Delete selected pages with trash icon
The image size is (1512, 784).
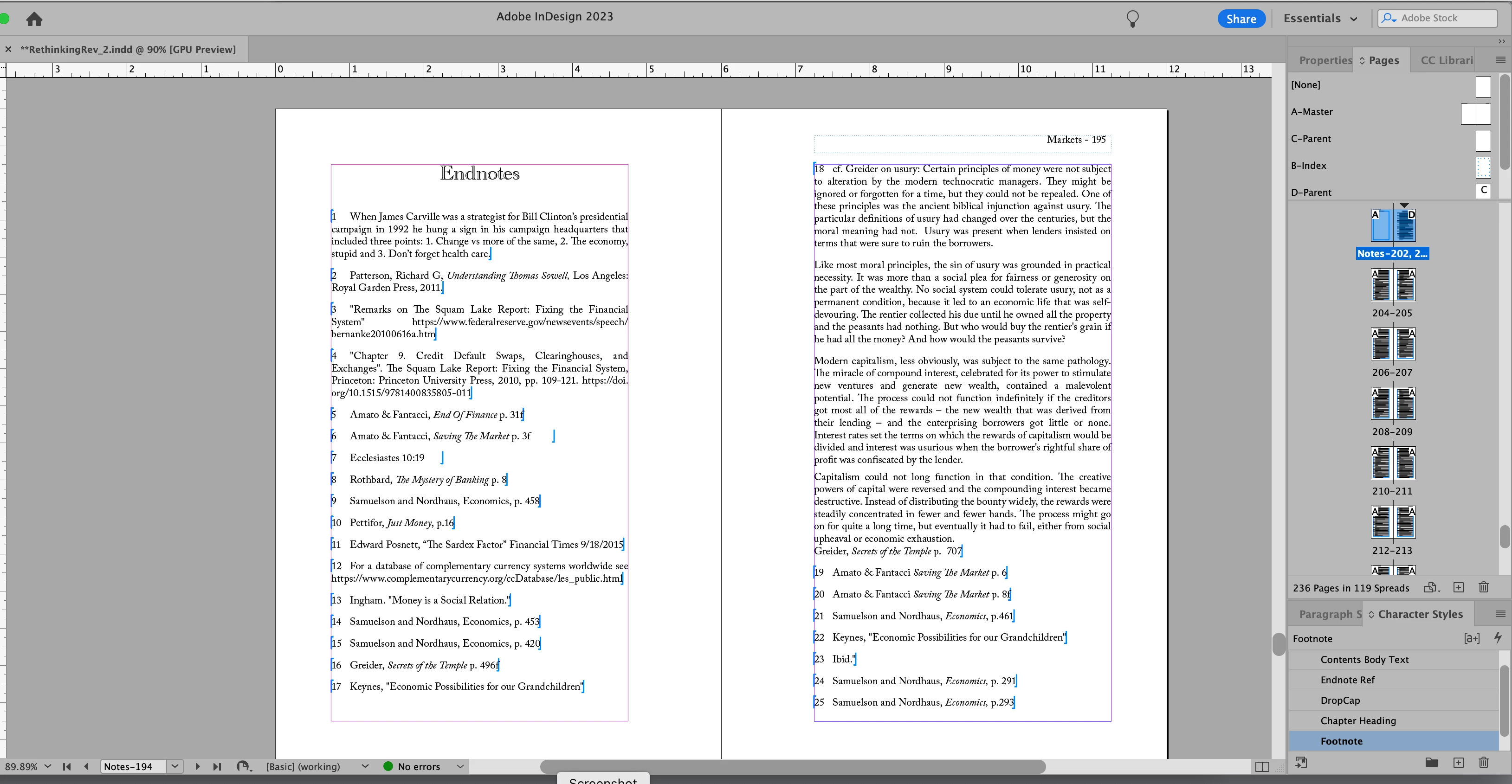click(x=1484, y=587)
